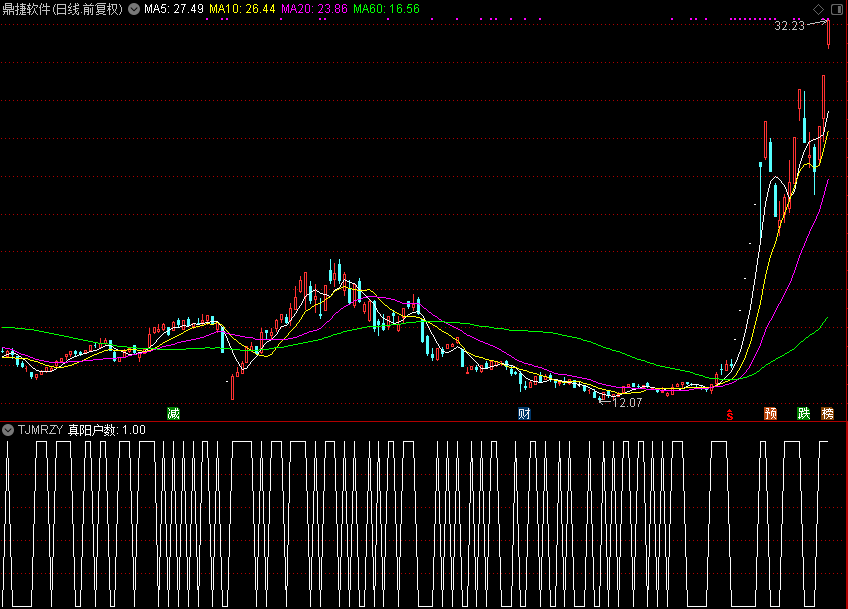Expand the main chart indicator dropdown arrow
The width and height of the screenshot is (848, 609).
click(x=134, y=9)
